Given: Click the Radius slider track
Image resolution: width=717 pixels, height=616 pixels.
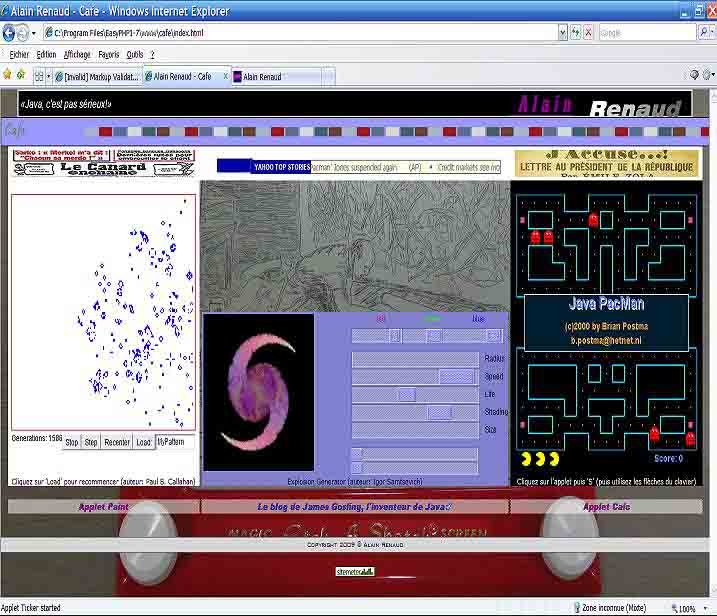Looking at the screenshot, I should pyautogui.click(x=415, y=359).
